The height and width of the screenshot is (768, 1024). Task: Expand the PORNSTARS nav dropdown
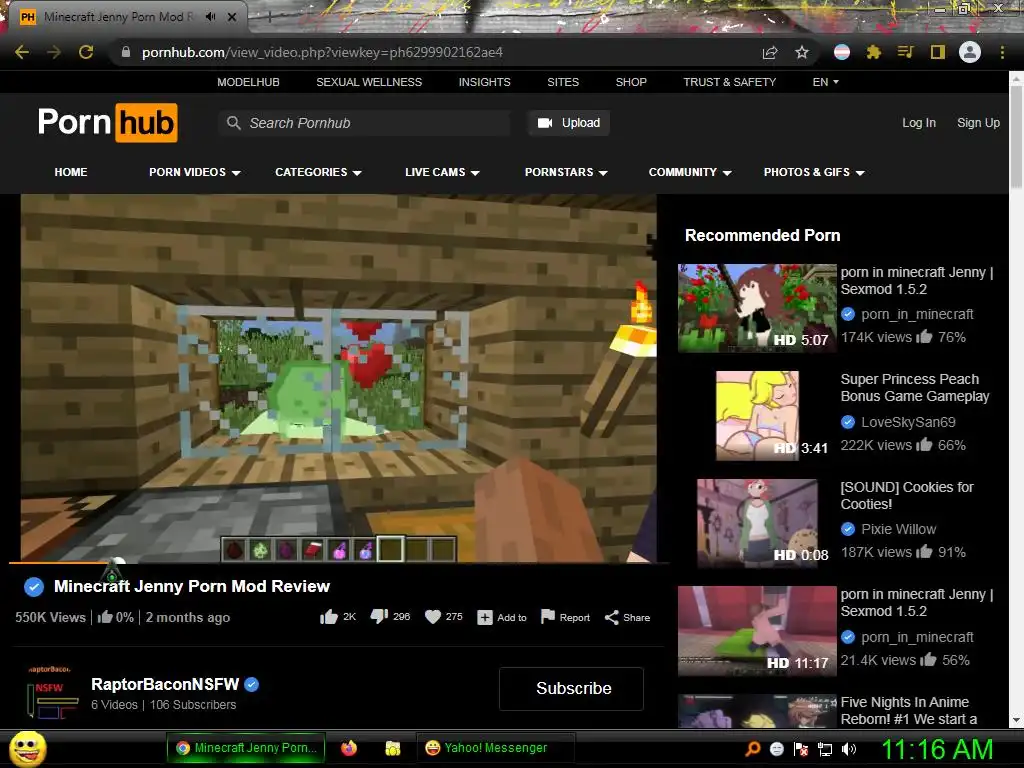[x=566, y=172]
